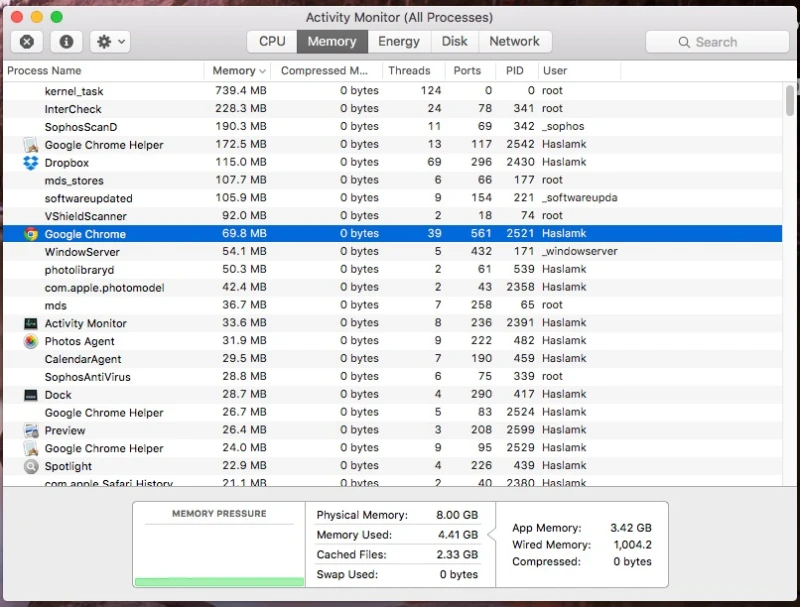Select the photolibraryd process
The image size is (800, 607).
click(x=392, y=269)
